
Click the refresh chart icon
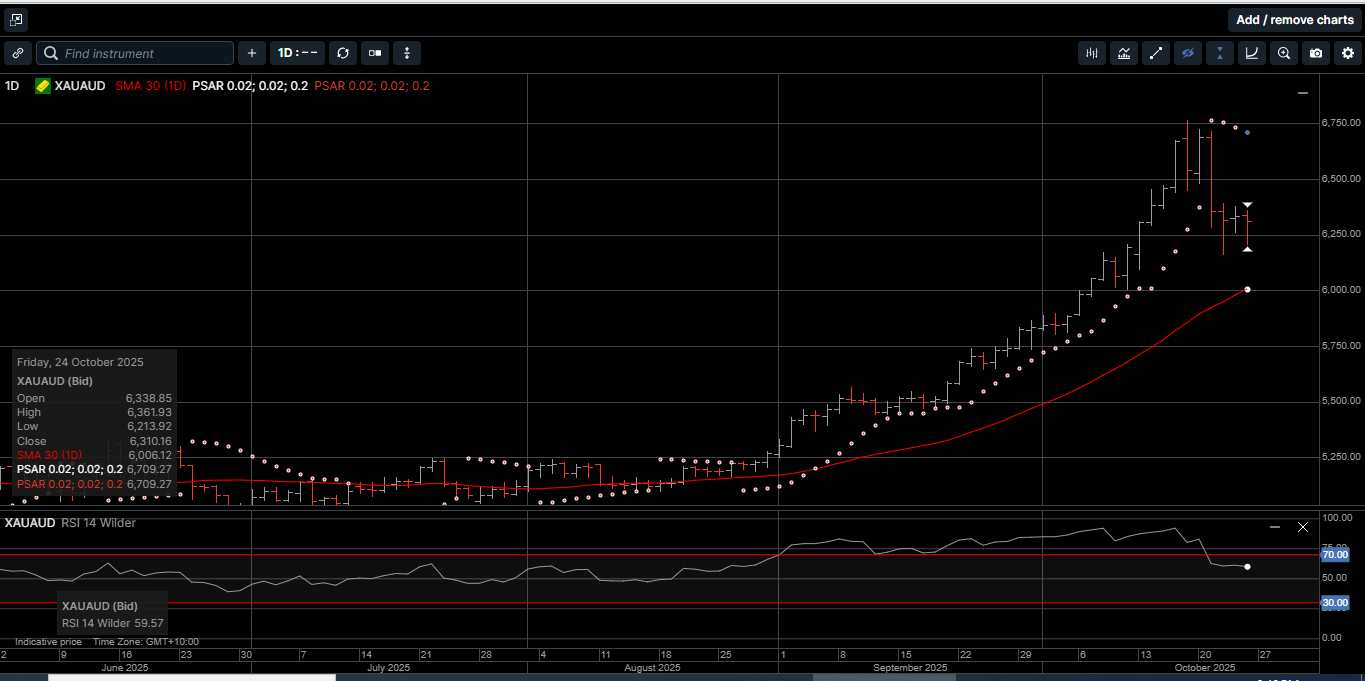click(343, 53)
